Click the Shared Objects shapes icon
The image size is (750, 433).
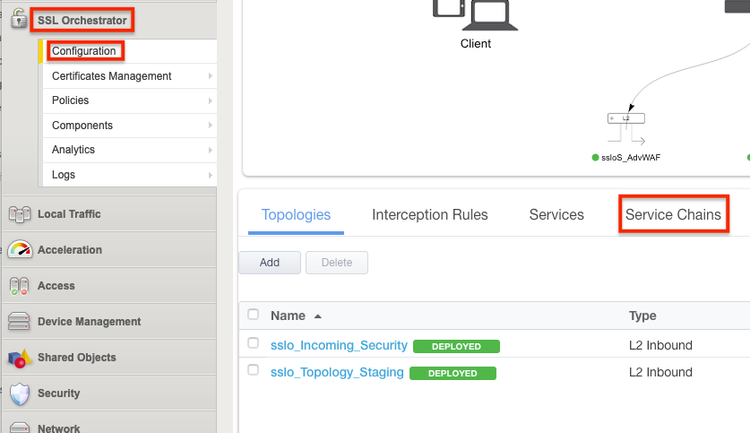(x=19, y=358)
